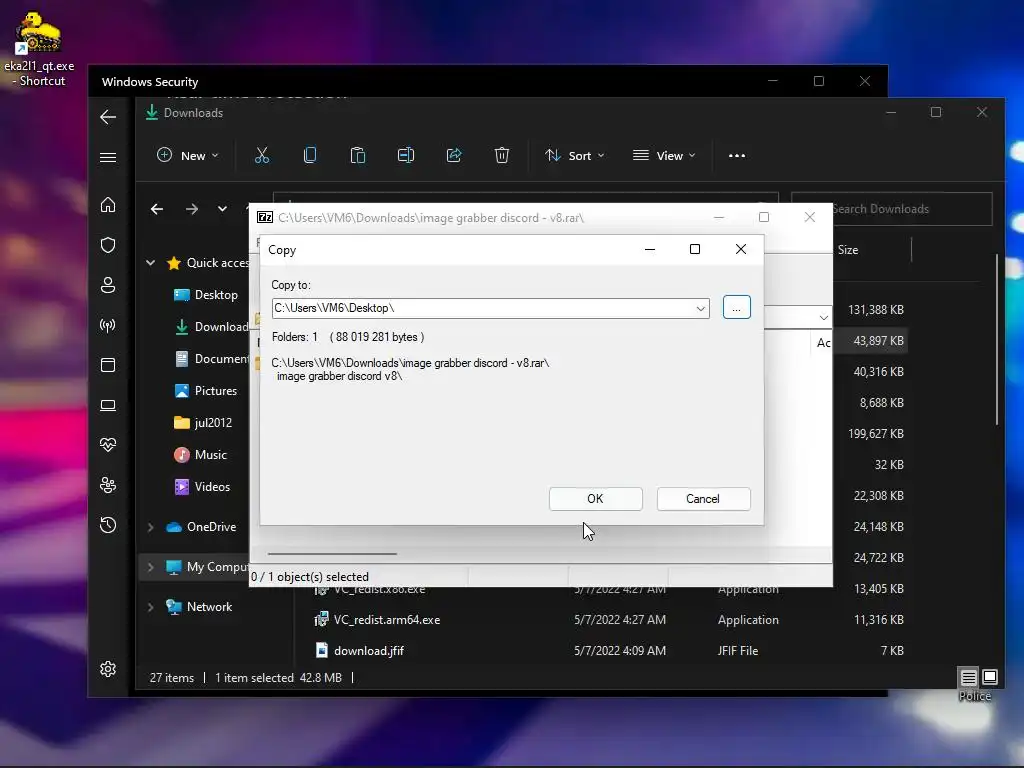Edit the Copy to destination path field
Viewport: 1024px width, 768px height.
pos(483,308)
